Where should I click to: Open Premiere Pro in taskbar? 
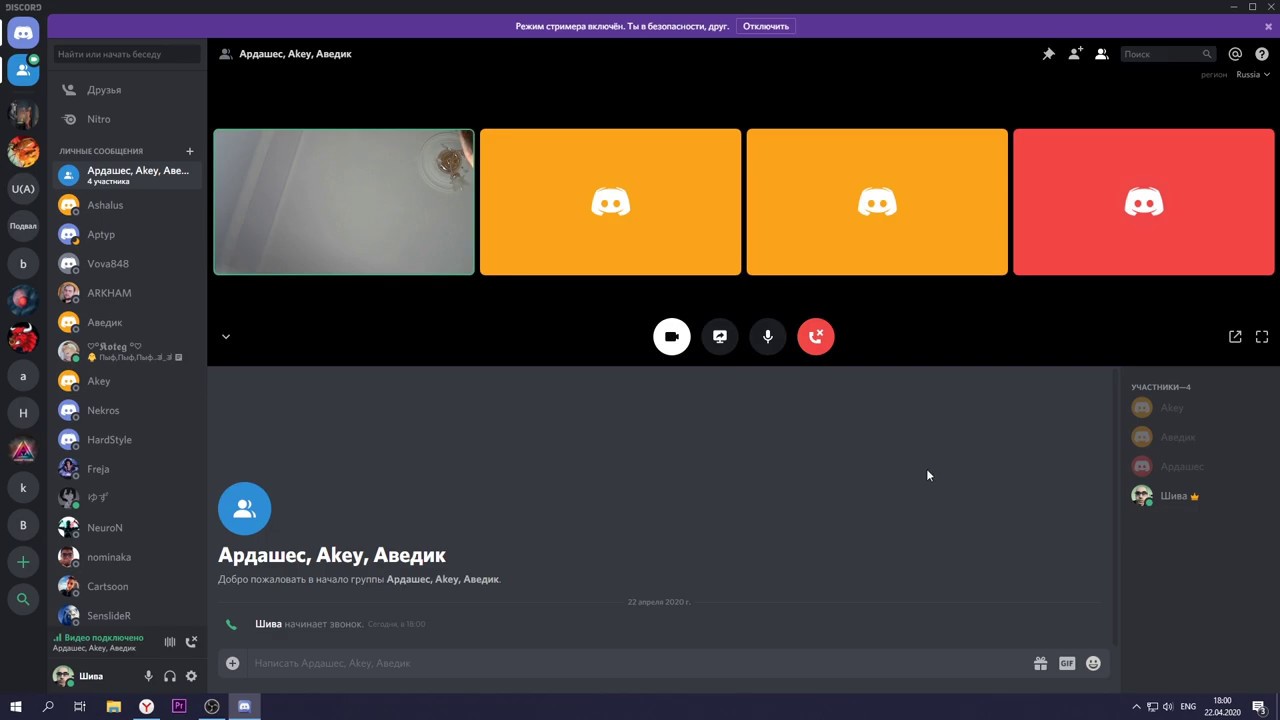tap(179, 706)
